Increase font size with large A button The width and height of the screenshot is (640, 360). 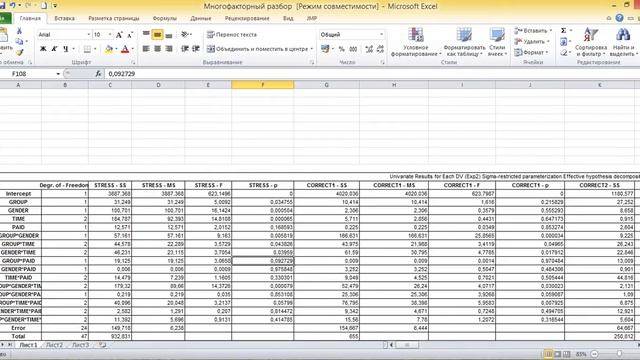coord(119,35)
